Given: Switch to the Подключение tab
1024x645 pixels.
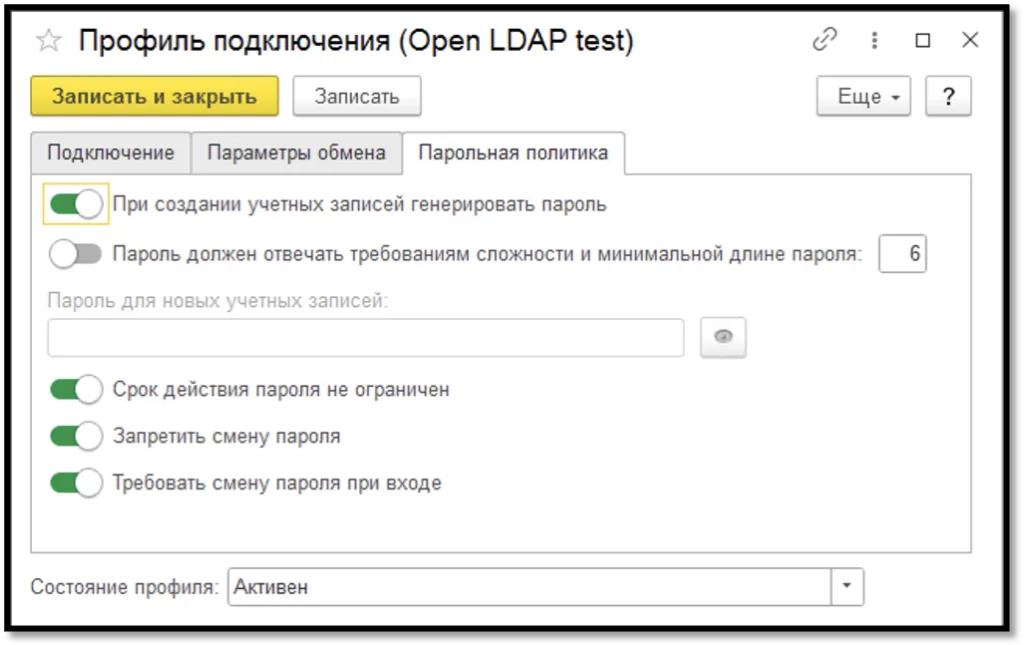Looking at the screenshot, I should pyautogui.click(x=108, y=153).
